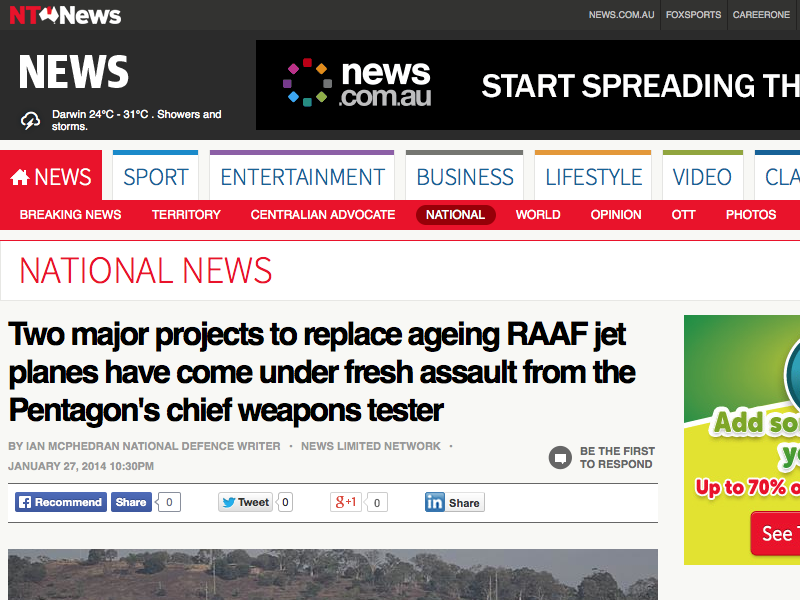Click the Facebook Recommend button
The image size is (800, 600).
(60, 502)
